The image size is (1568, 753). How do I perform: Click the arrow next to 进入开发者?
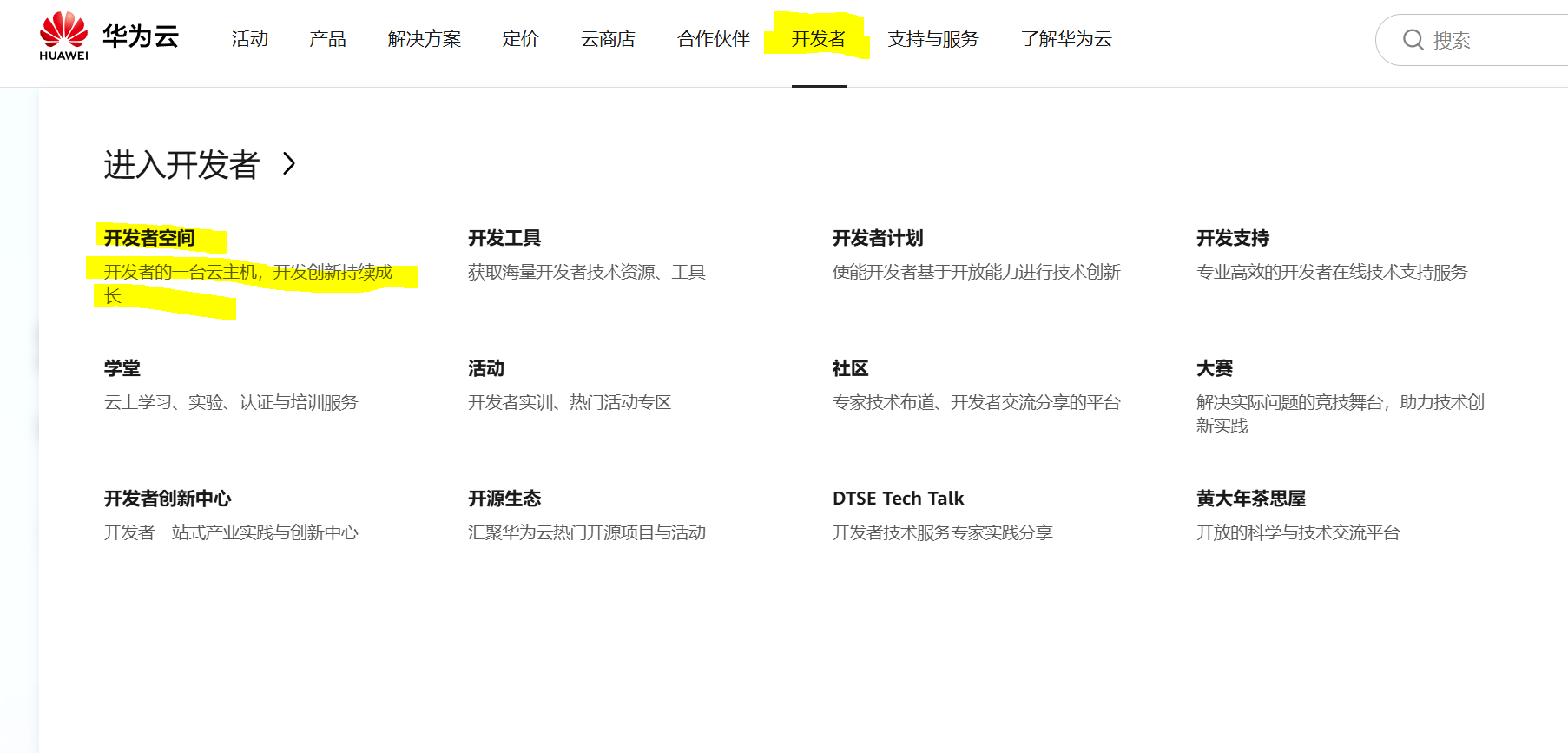click(289, 163)
